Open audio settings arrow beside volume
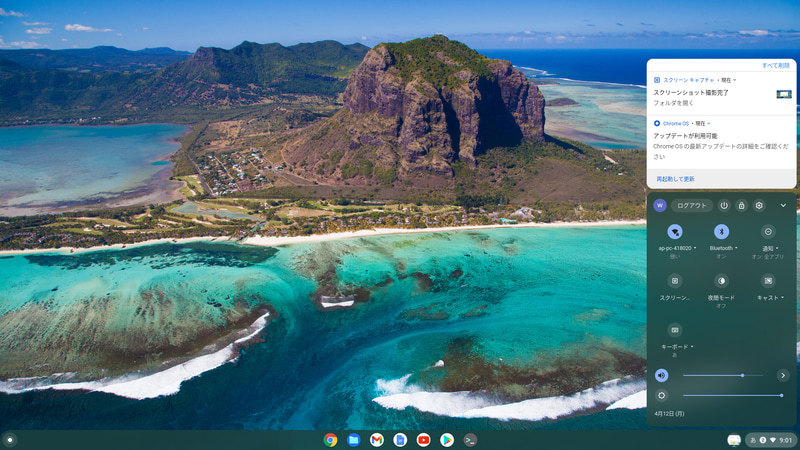 click(783, 376)
